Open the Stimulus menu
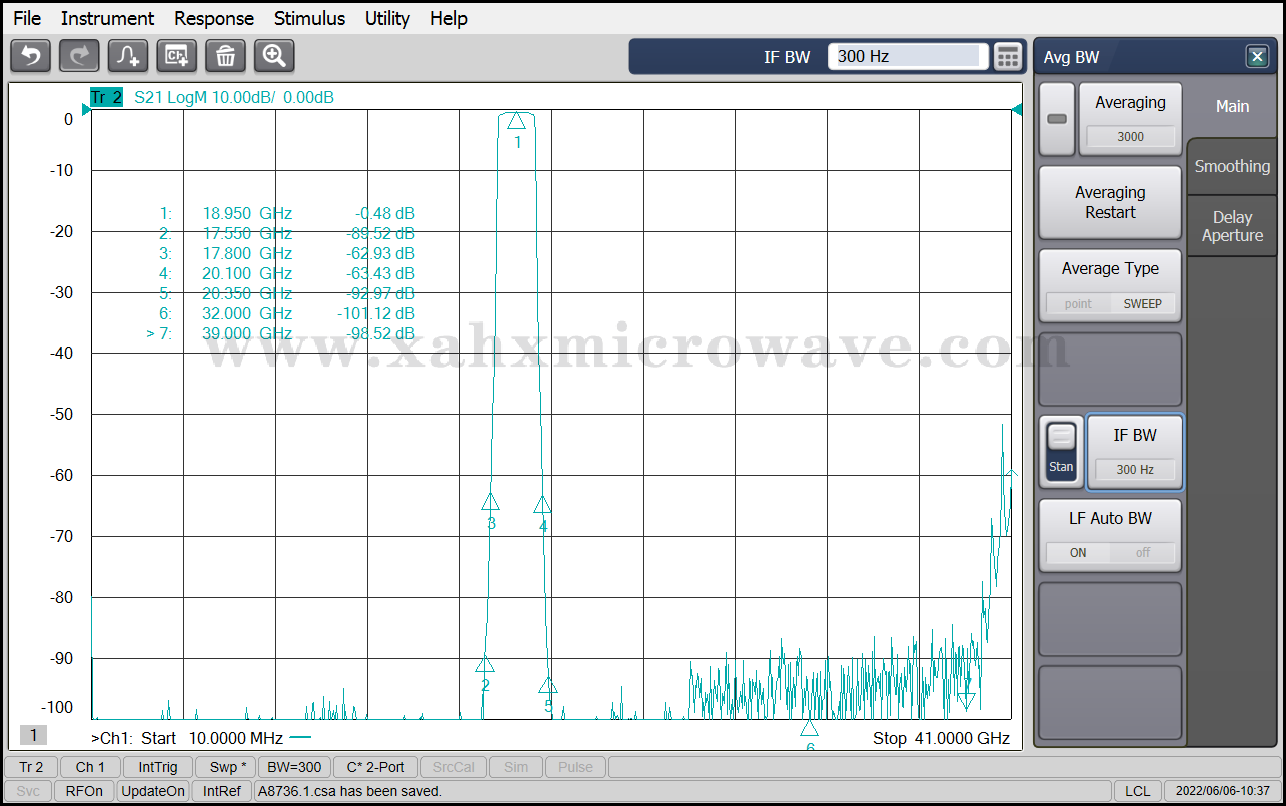The height and width of the screenshot is (806, 1286). click(309, 18)
